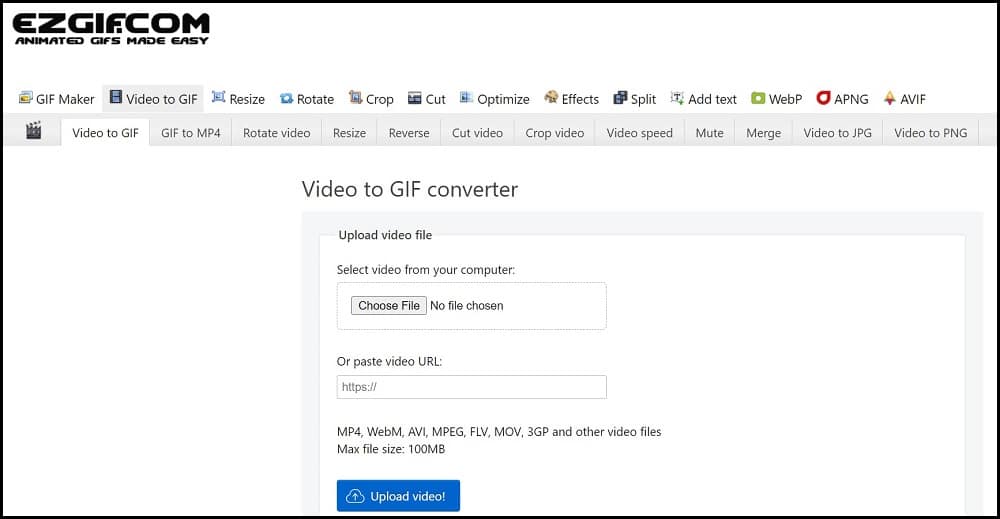Click the Resize icon in main menu

(x=219, y=97)
